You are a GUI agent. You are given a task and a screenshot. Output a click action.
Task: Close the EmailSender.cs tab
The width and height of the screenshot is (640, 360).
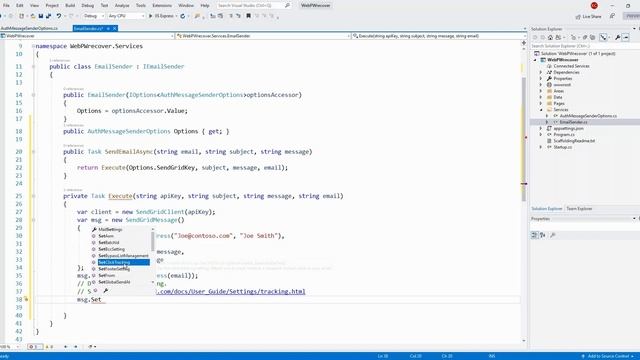point(115,28)
